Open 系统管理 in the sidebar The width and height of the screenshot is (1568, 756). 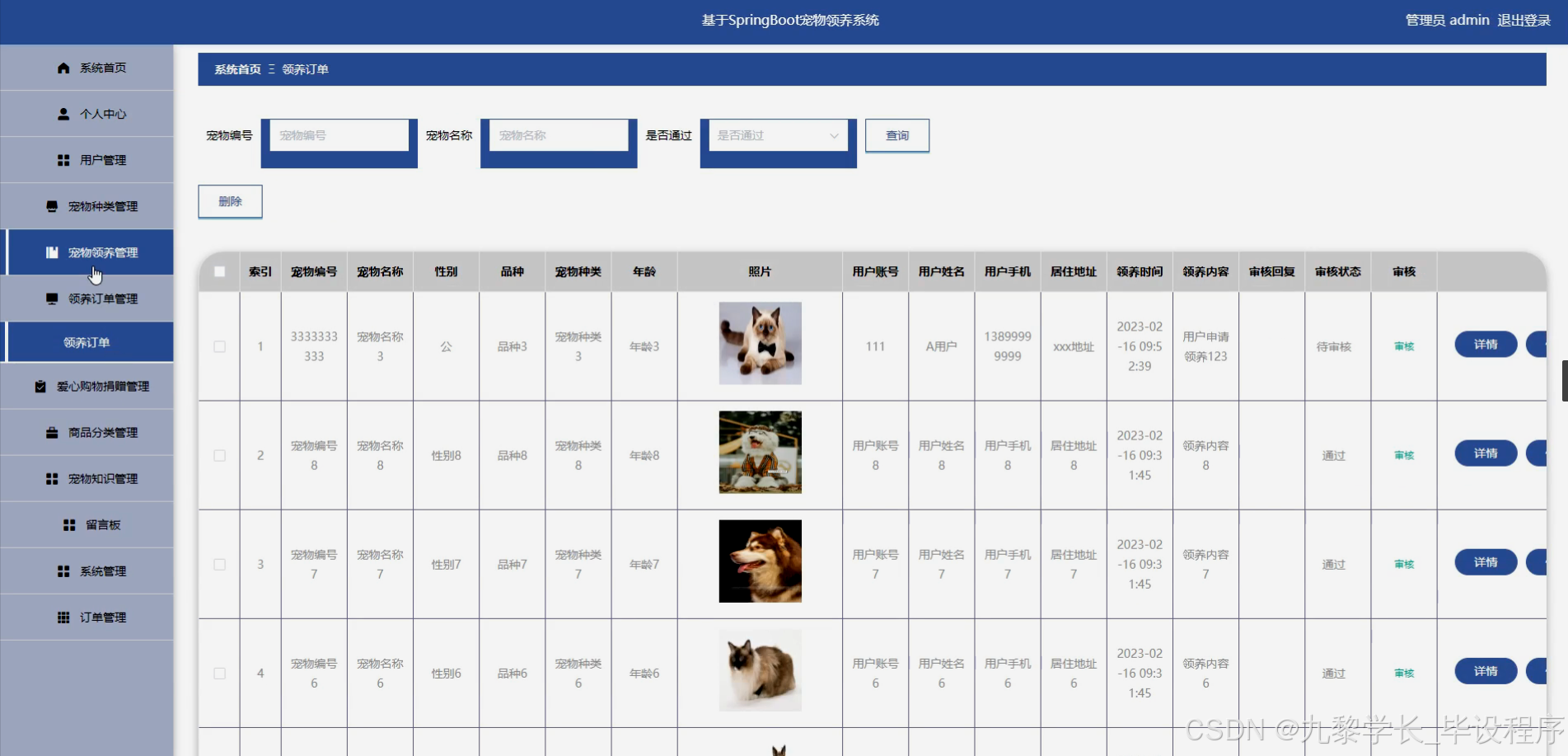pyautogui.click(x=87, y=571)
